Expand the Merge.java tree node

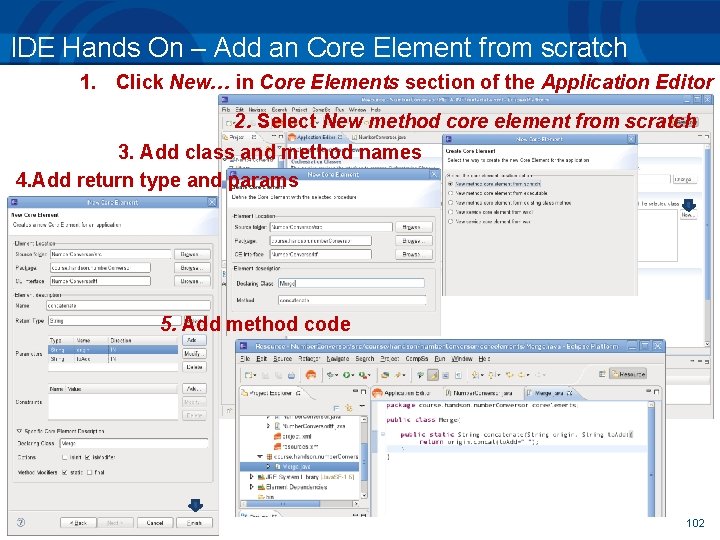(x=269, y=467)
